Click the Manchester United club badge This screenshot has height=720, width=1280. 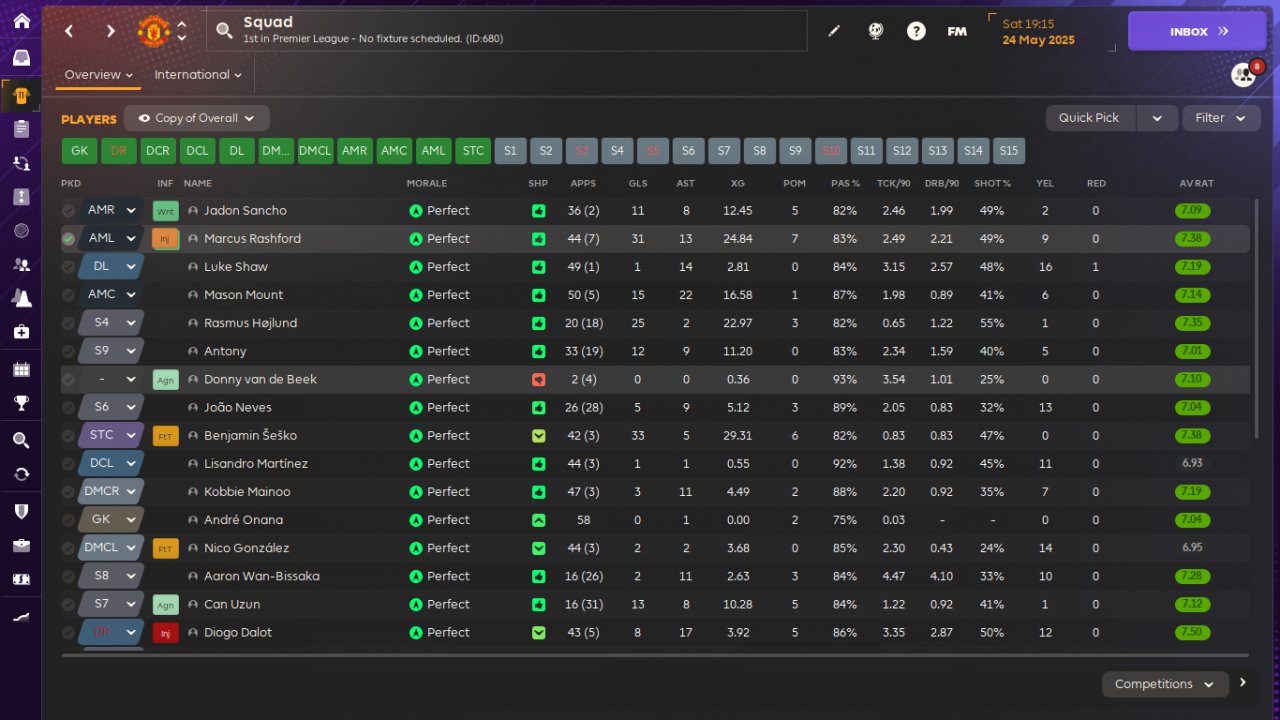(x=153, y=31)
